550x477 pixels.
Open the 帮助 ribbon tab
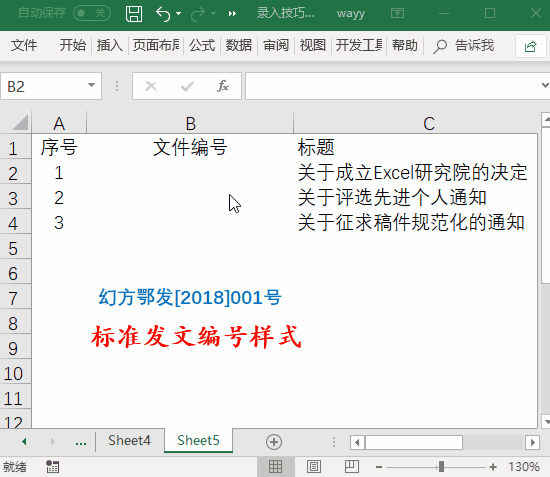(x=405, y=45)
